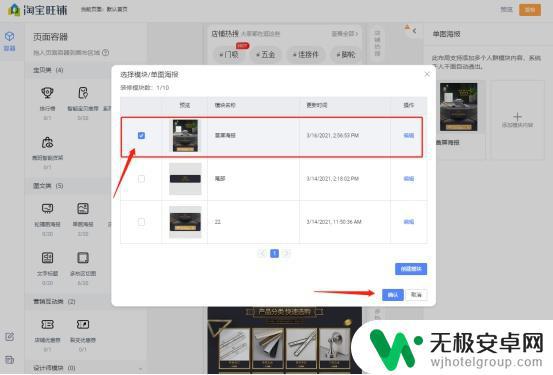Click '3/16/2021, 2:56:53 PM' timestamp cell
The image size is (553, 375).
coord(333,135)
